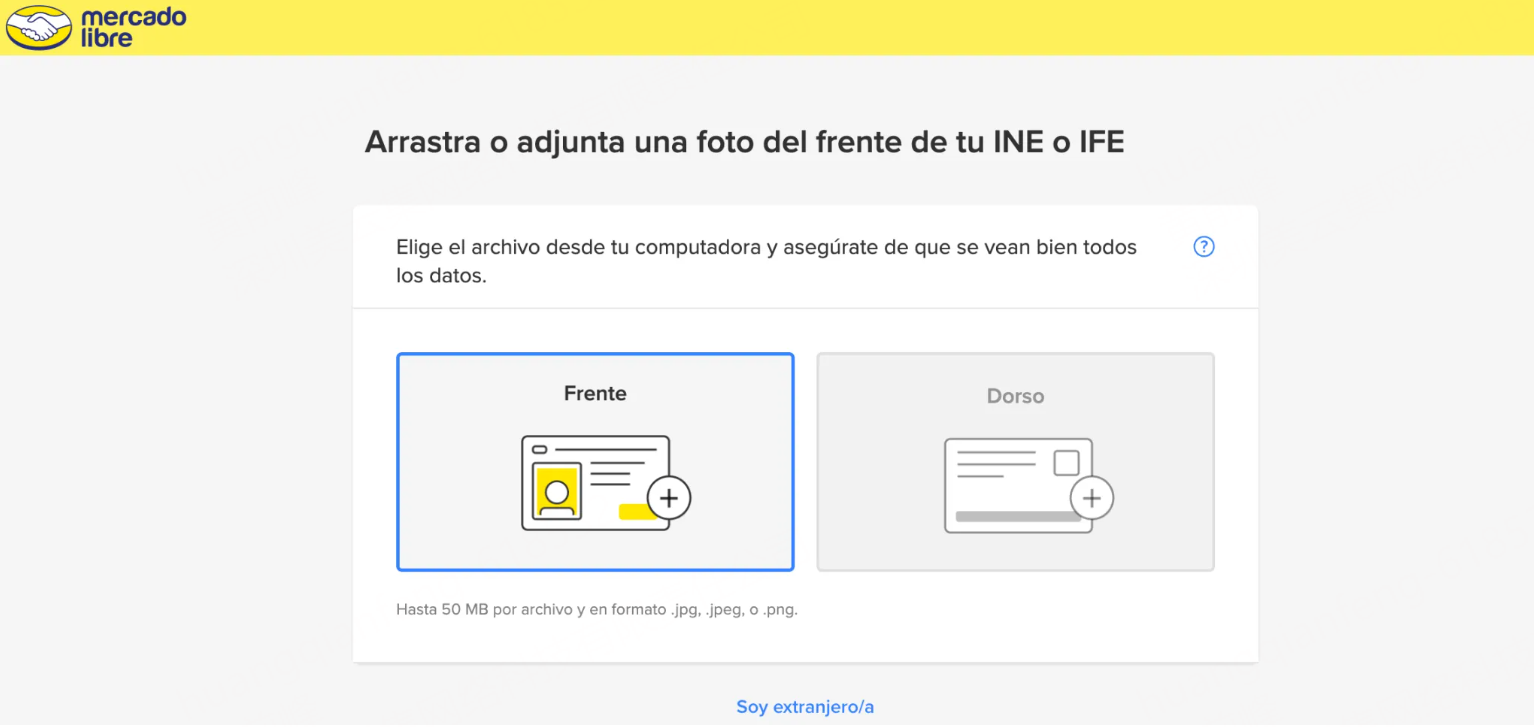Click the 'Hasta 50 MB' file format note
Viewport: 1534px width, 727px height.
pos(596,609)
